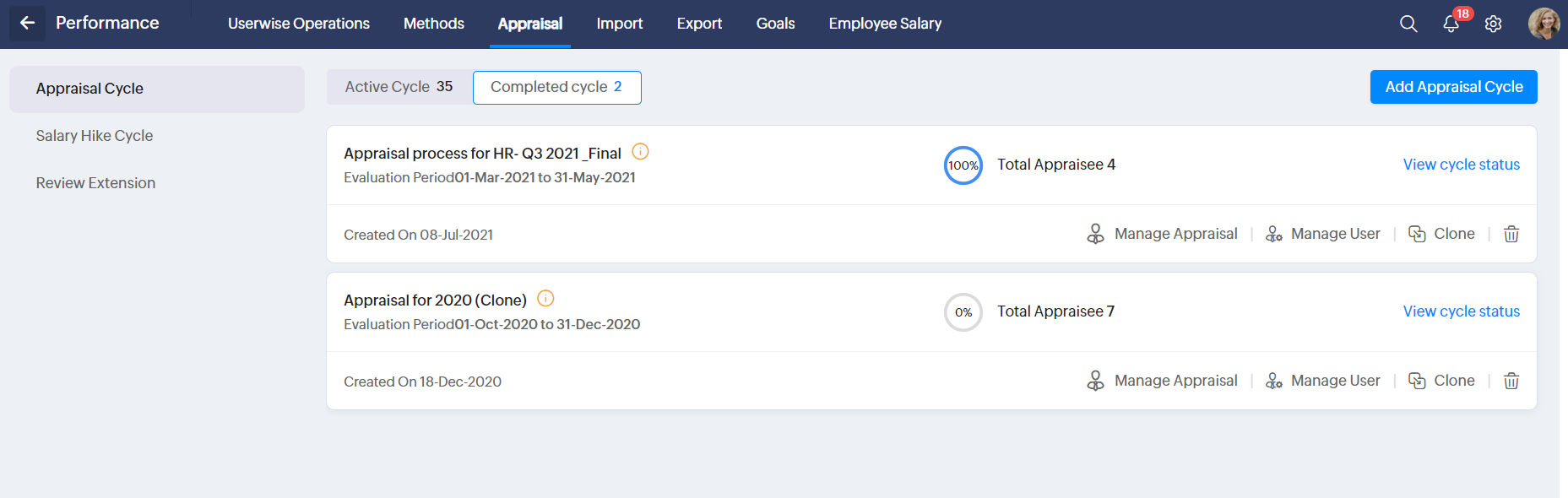Open notifications bell with 18 badge

point(1451,24)
